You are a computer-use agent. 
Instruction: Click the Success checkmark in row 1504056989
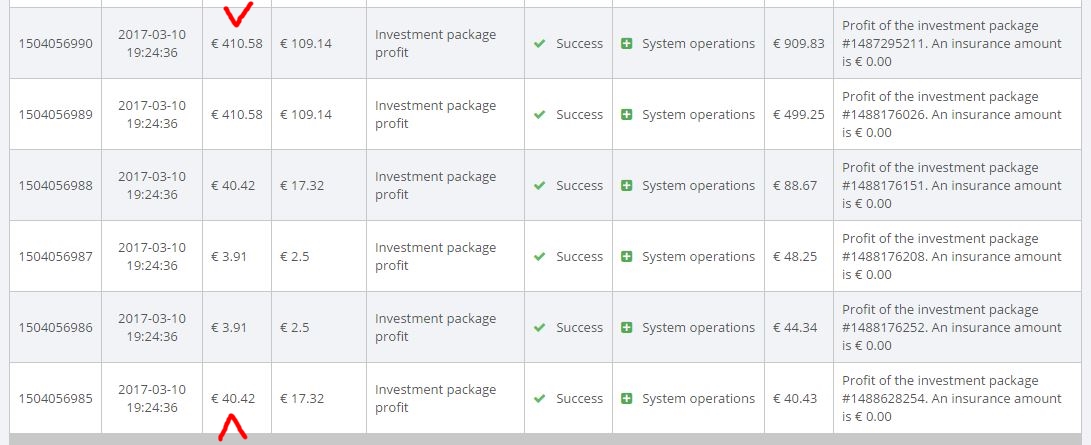click(540, 115)
